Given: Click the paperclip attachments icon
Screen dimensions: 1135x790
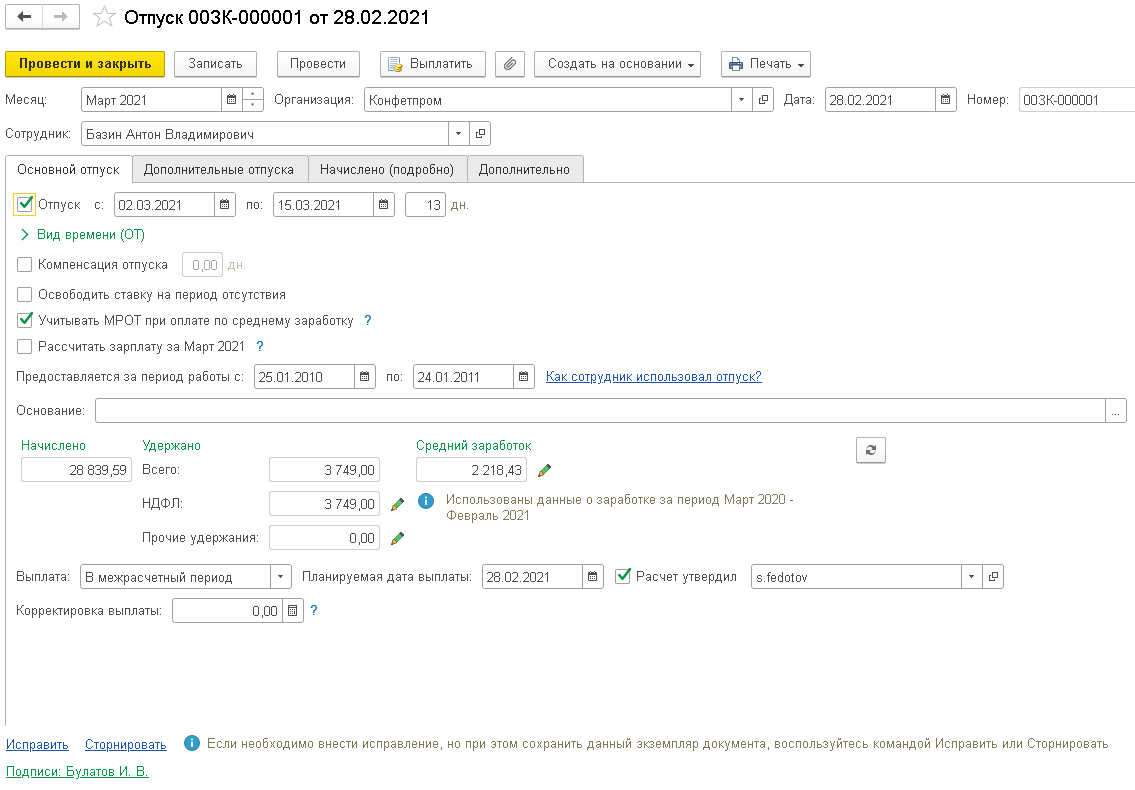Looking at the screenshot, I should click(x=510, y=64).
